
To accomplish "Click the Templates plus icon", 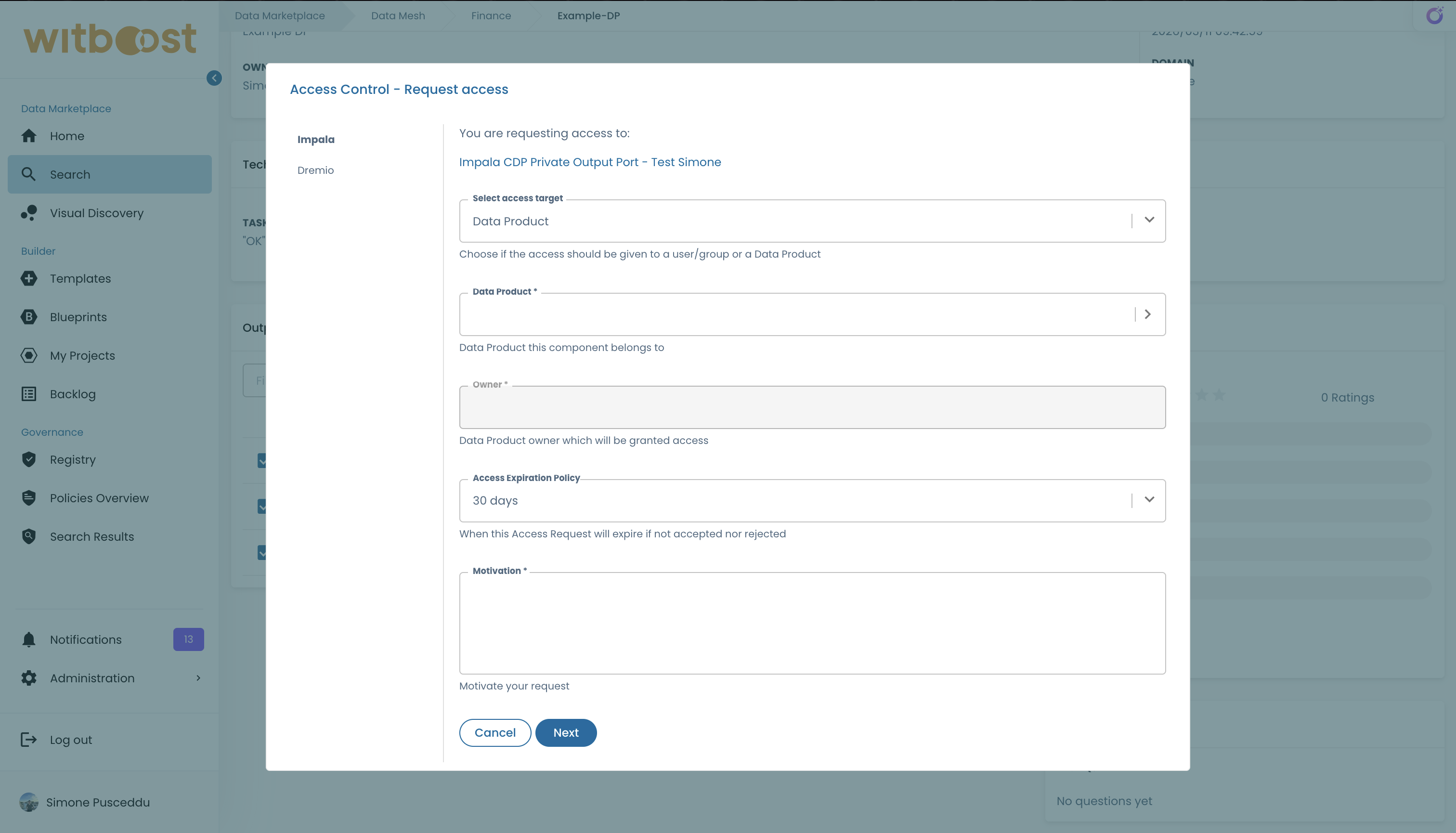I will point(28,278).
